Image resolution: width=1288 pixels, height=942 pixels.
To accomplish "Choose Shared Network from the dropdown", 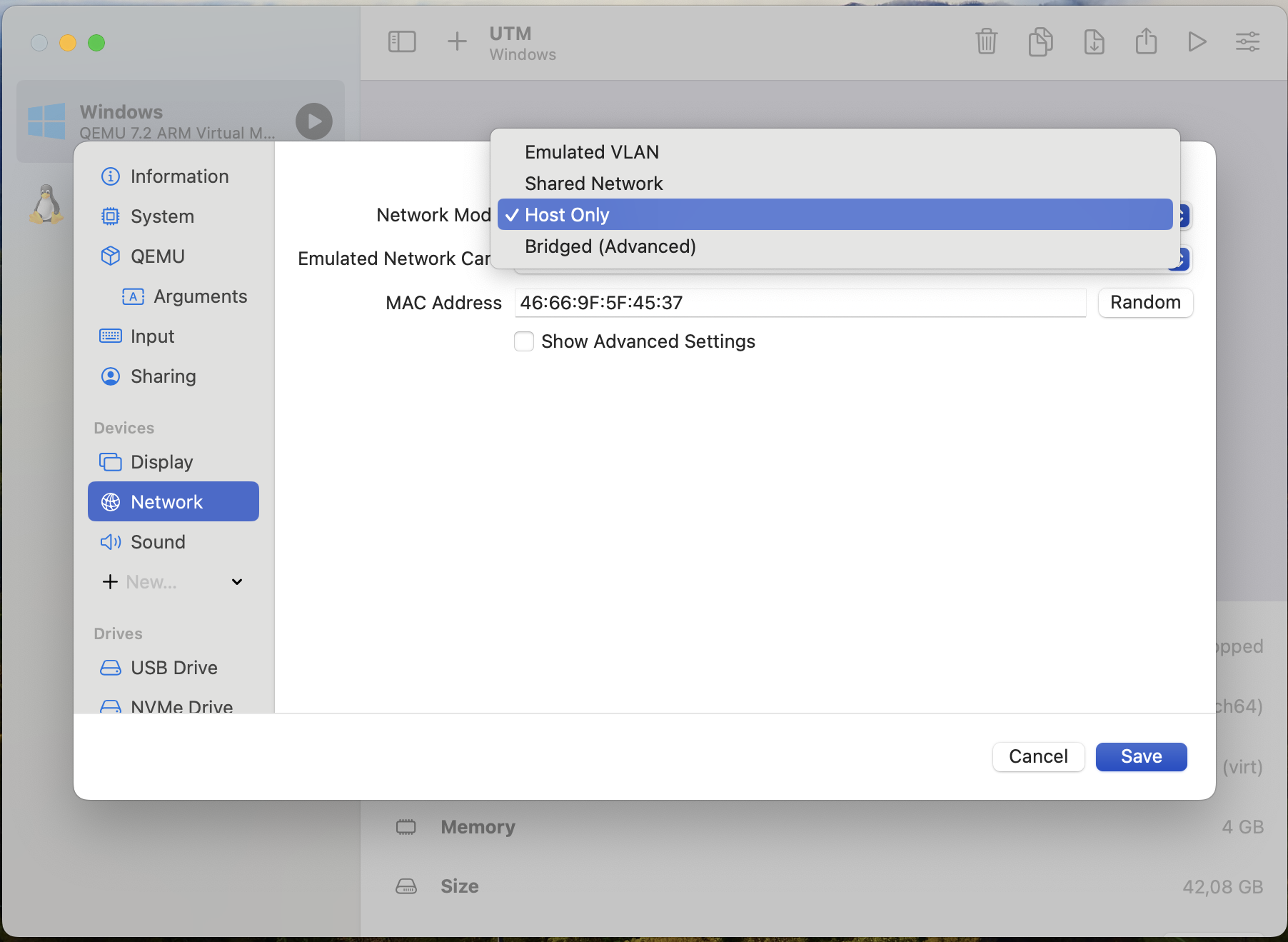I will coord(594,183).
